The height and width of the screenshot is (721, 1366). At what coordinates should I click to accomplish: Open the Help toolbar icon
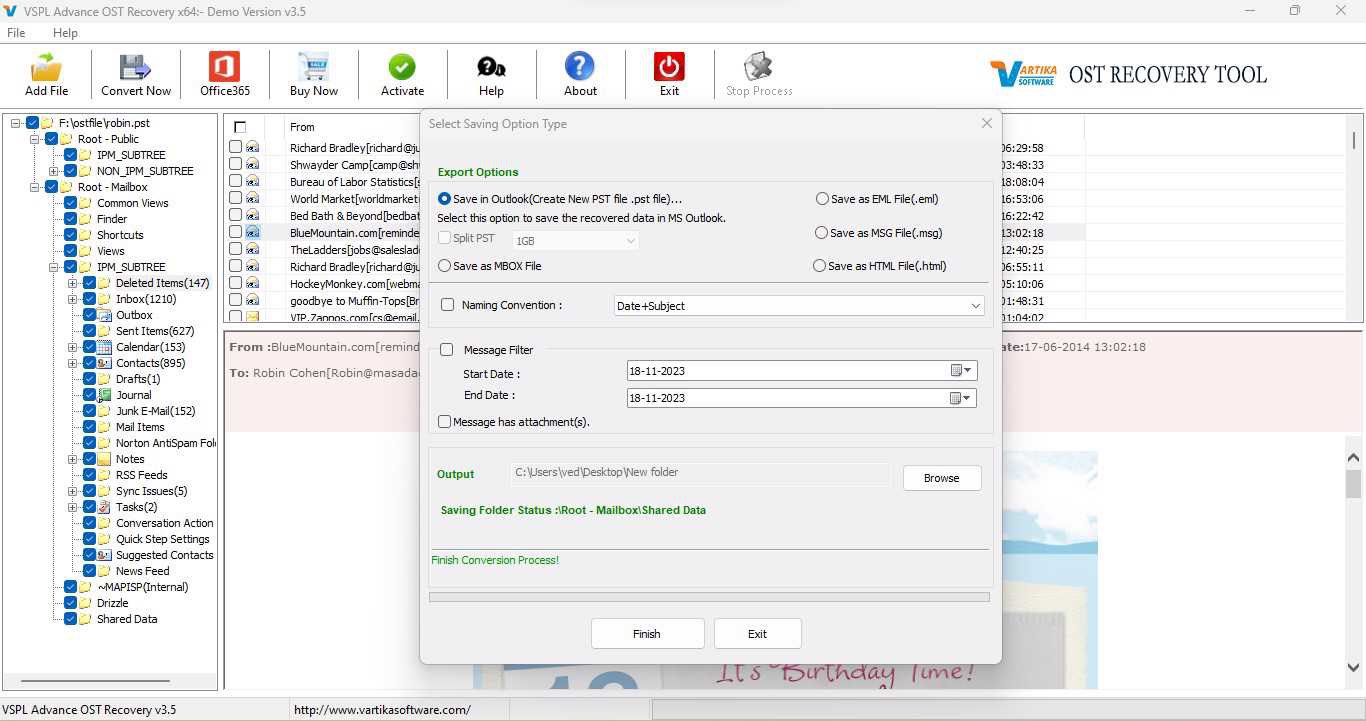(491, 67)
